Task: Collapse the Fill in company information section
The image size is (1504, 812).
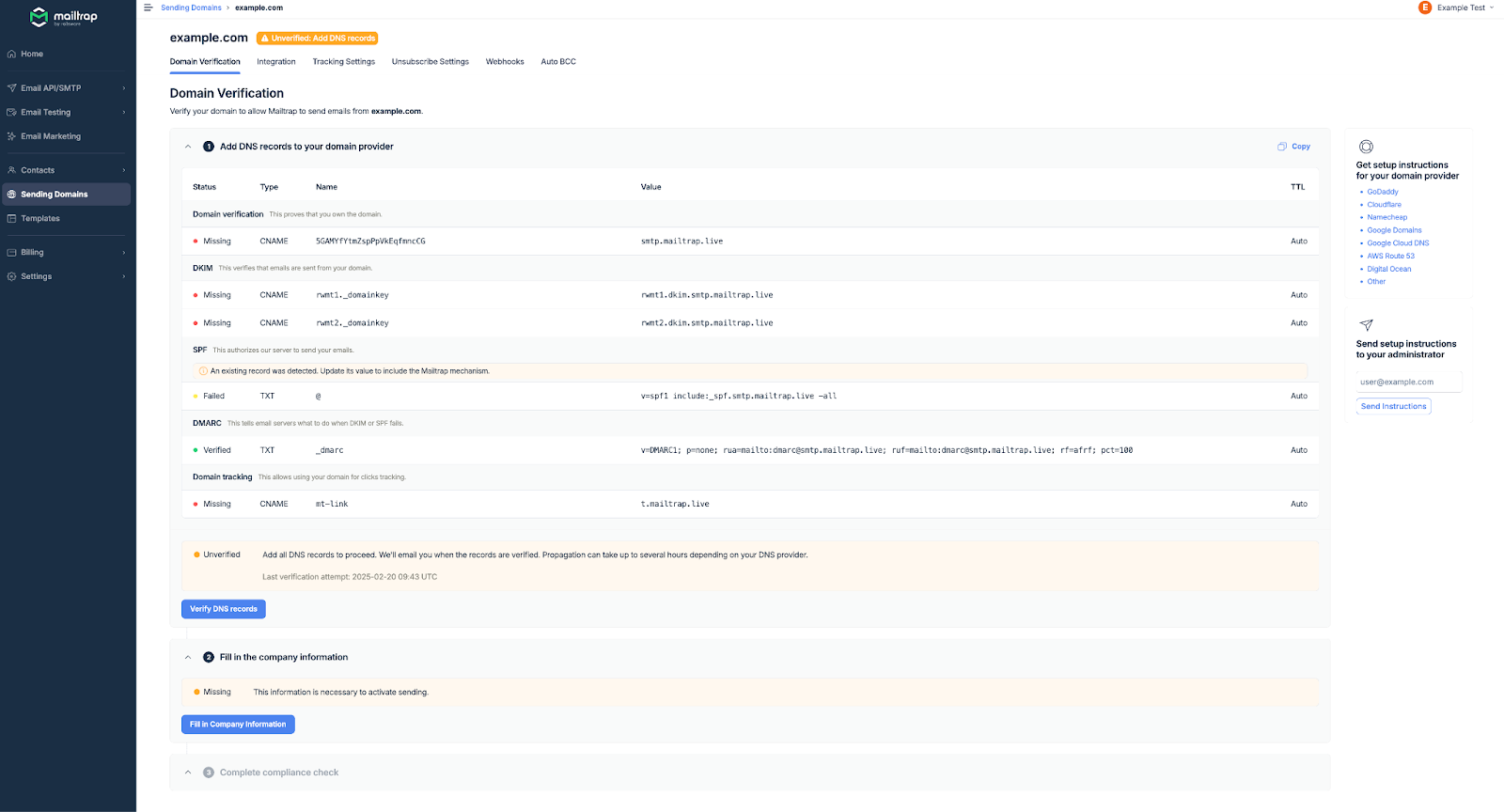Action: pos(188,657)
